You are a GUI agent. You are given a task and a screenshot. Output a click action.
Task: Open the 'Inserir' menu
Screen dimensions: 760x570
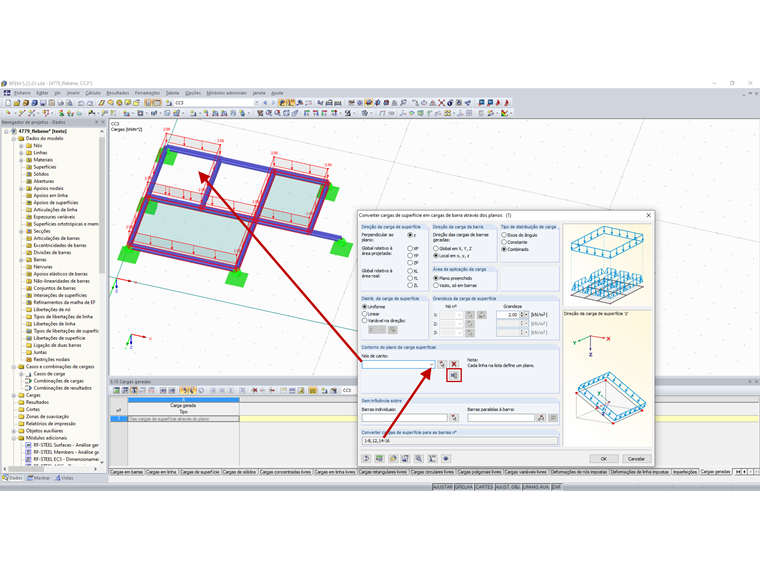click(x=73, y=93)
